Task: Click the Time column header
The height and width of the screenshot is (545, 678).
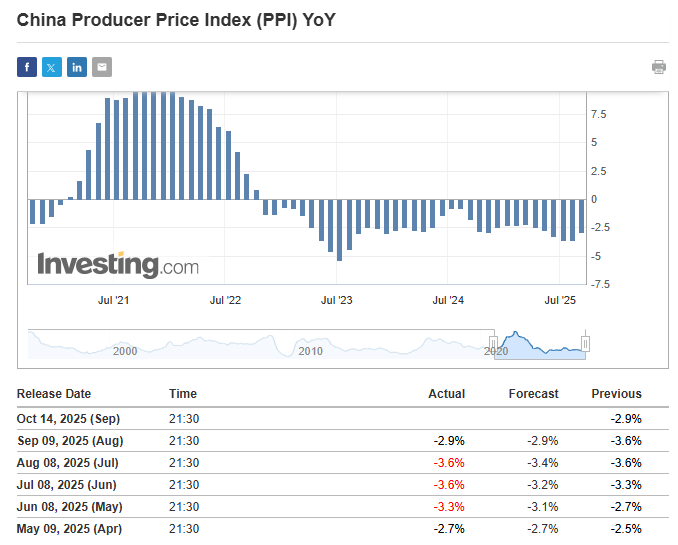Action: pyautogui.click(x=183, y=393)
